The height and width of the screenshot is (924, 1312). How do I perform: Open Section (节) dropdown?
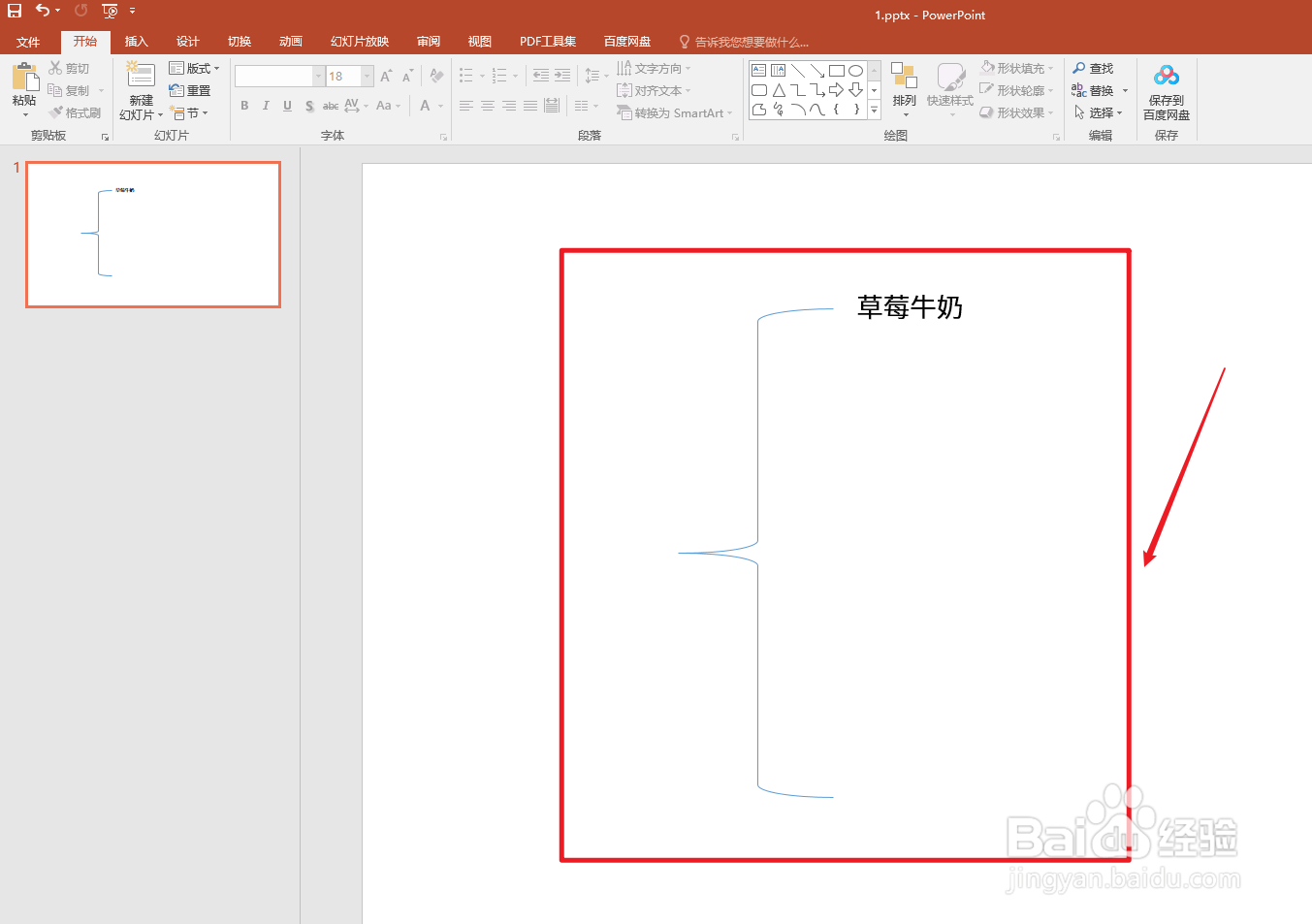point(189,112)
